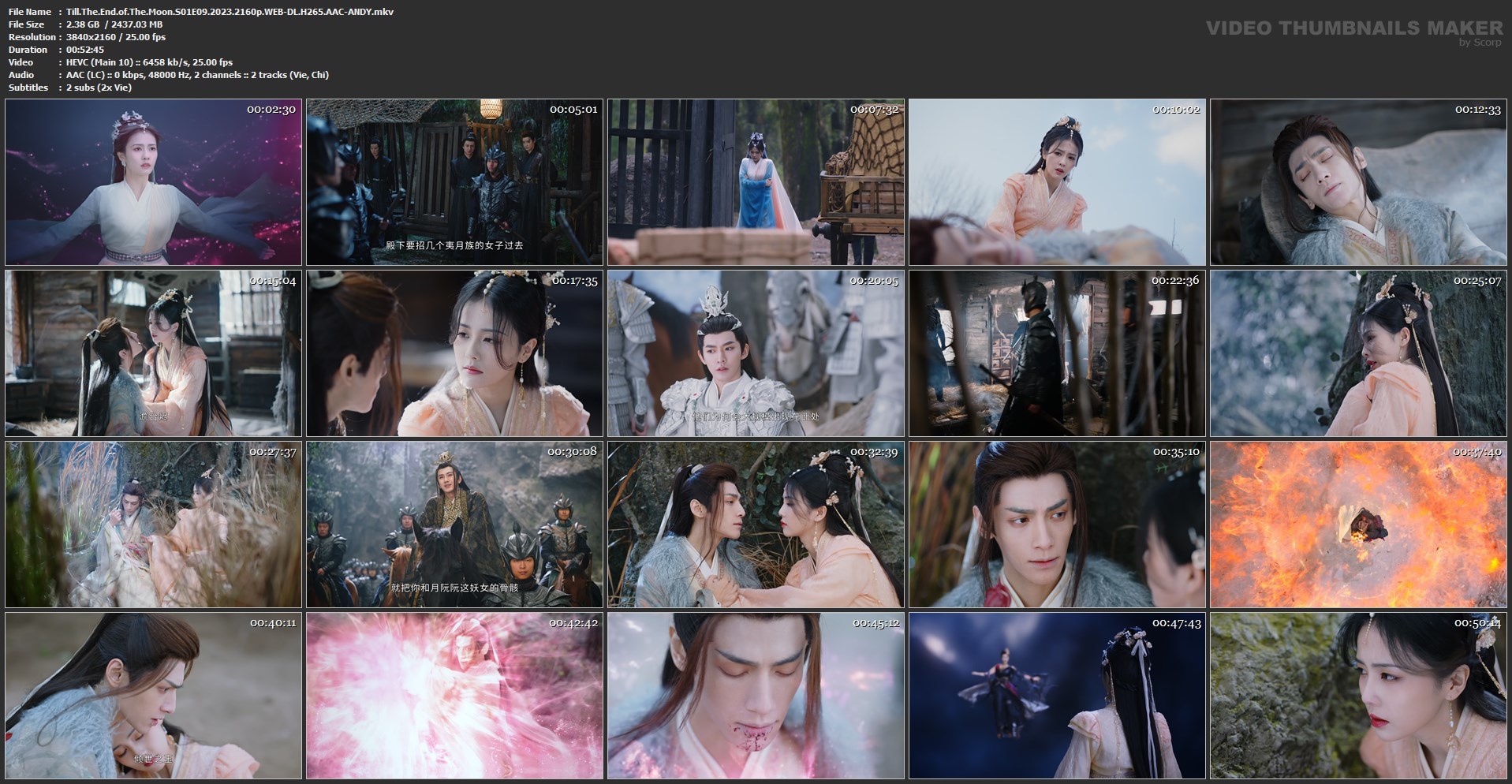1512x784 pixels.
Task: Click the file size value 2.38 GB / 2437.03 MB
Action: click(114, 24)
